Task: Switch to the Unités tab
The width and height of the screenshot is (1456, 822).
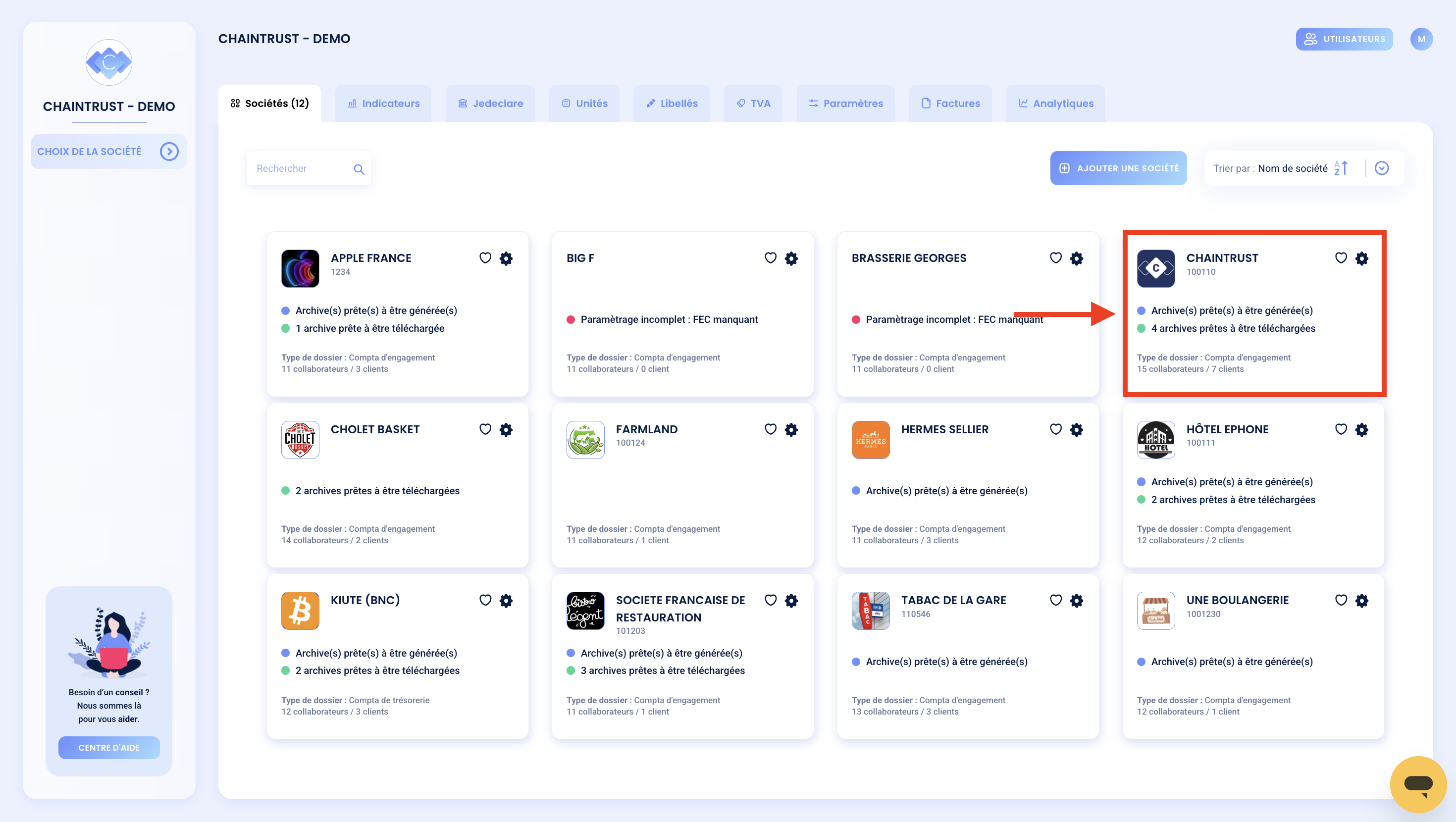Action: 584,103
